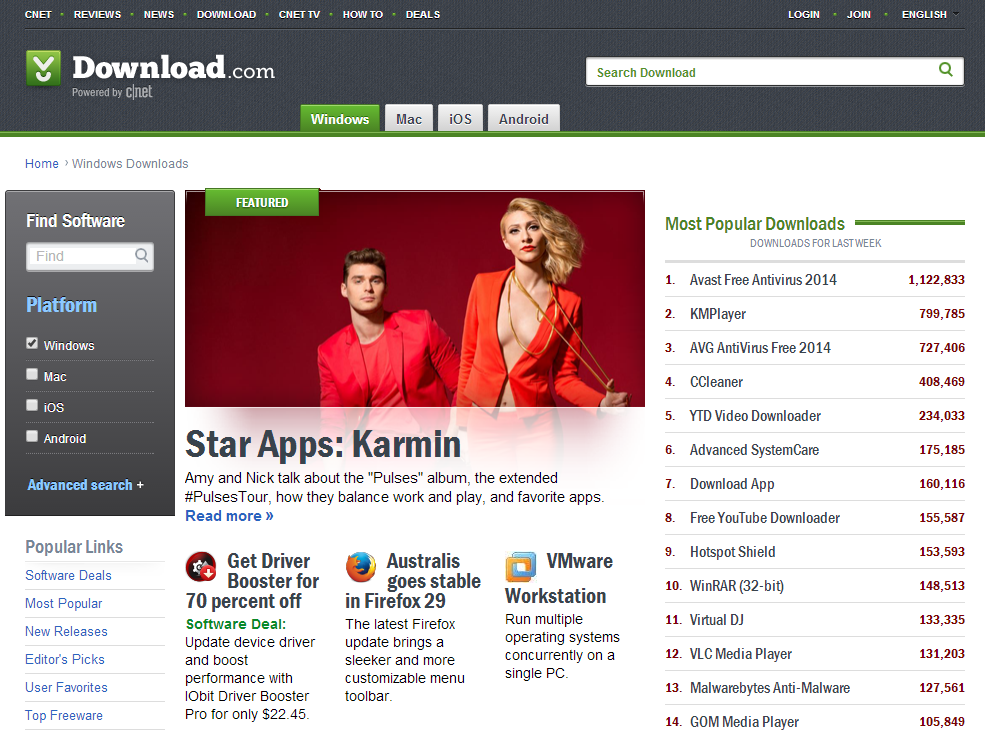Open WinRAR (32-bit) entry
The image size is (985, 734).
pyautogui.click(x=737, y=585)
